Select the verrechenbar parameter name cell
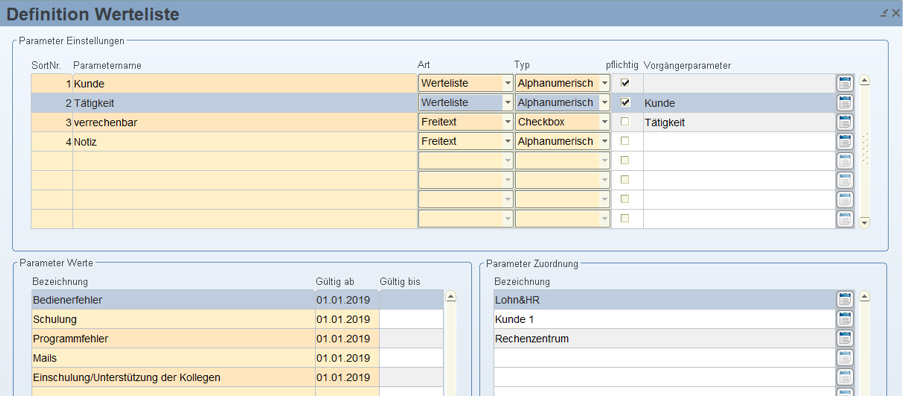 245,122
